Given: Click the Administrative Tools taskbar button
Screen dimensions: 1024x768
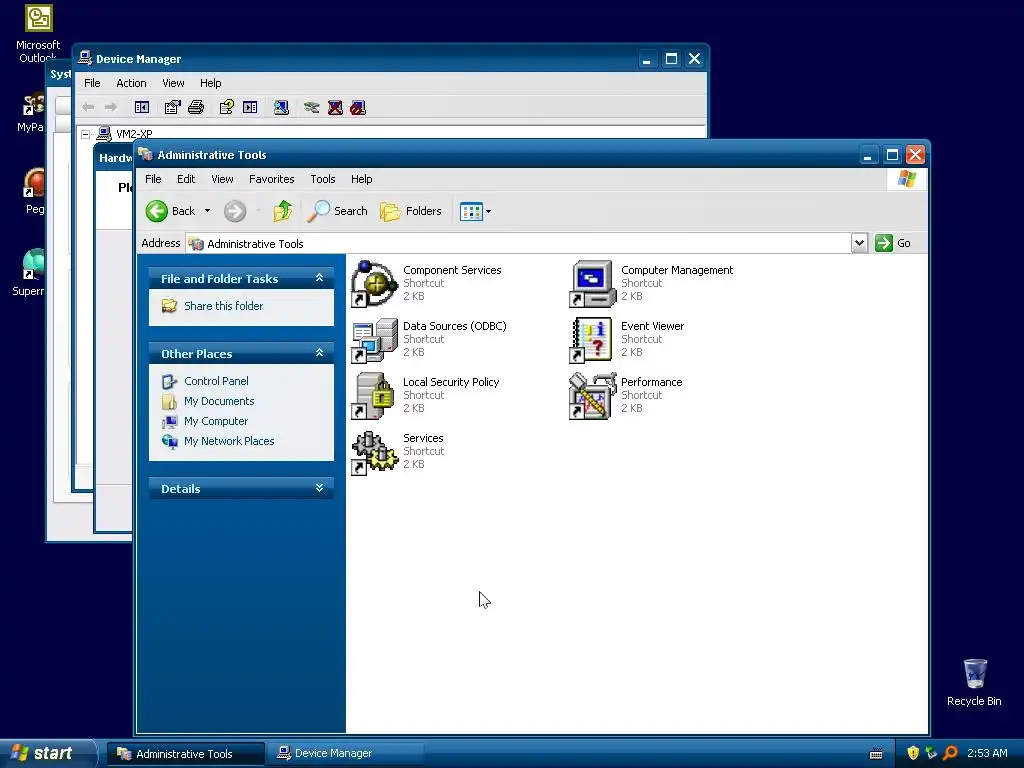Looking at the screenshot, I should tap(185, 754).
